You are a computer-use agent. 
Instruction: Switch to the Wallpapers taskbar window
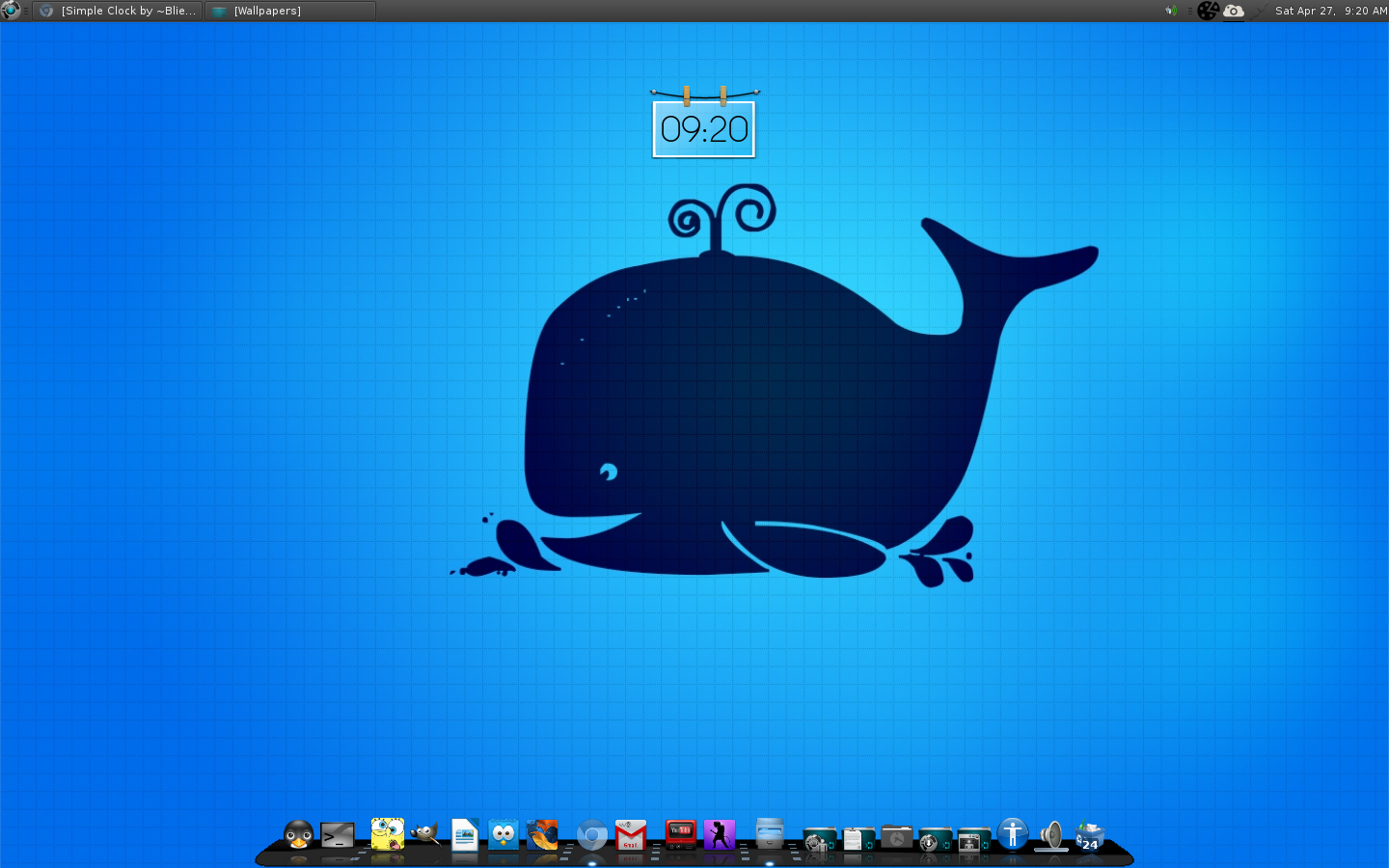[x=289, y=11]
